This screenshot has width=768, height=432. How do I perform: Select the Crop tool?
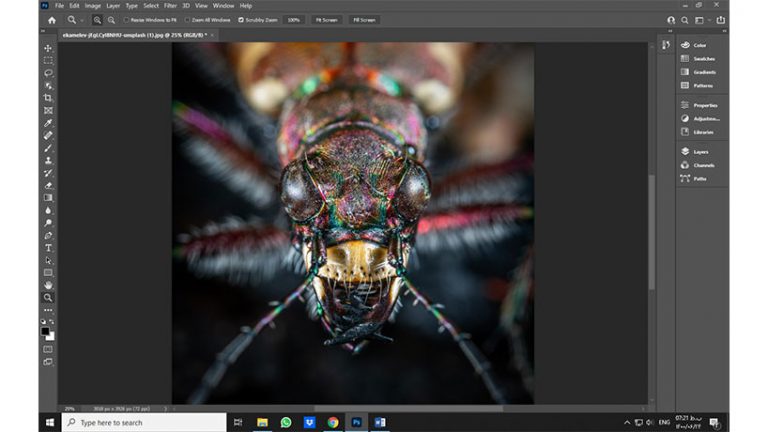[48, 98]
